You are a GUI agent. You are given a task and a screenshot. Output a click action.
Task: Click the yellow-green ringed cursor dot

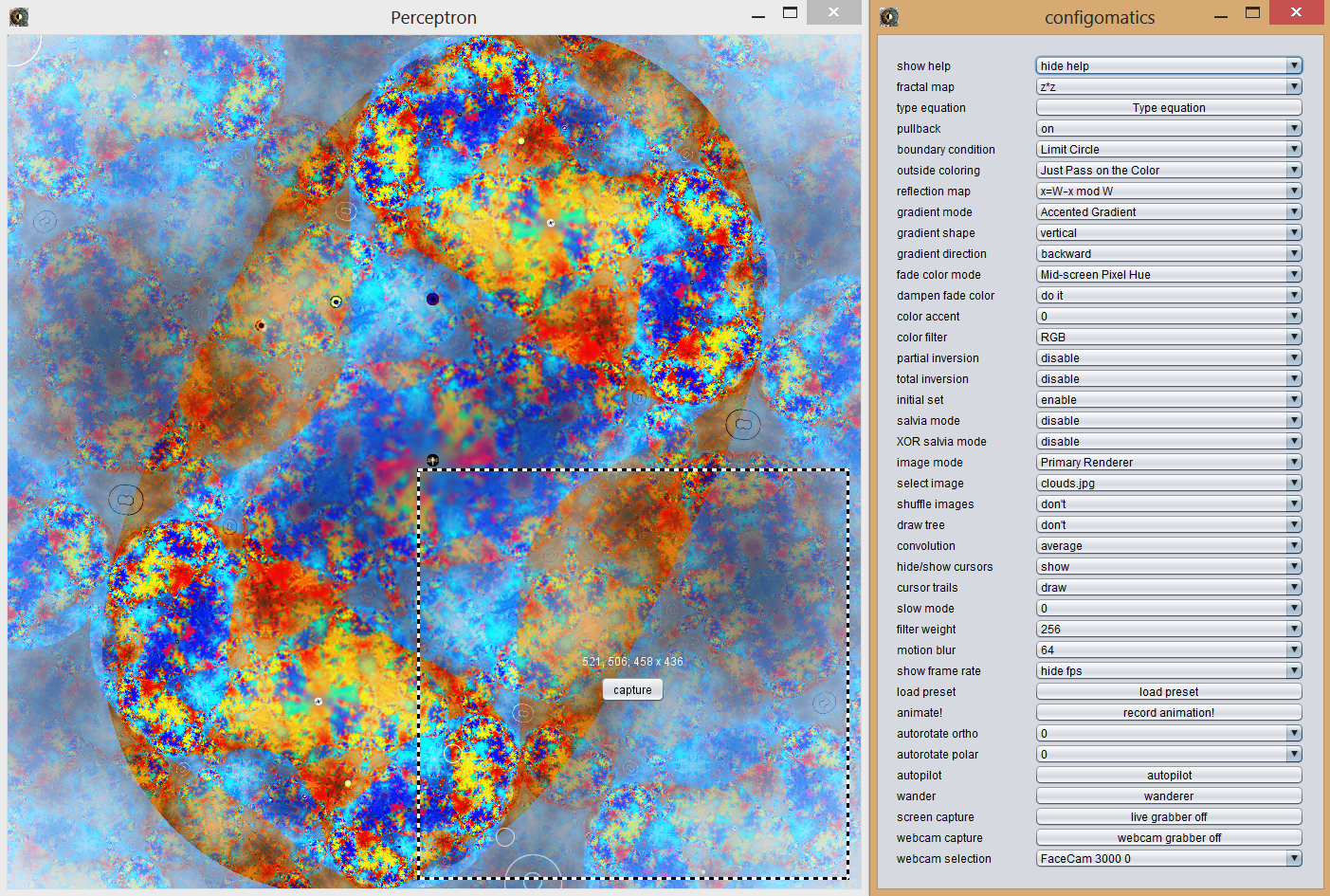click(336, 302)
